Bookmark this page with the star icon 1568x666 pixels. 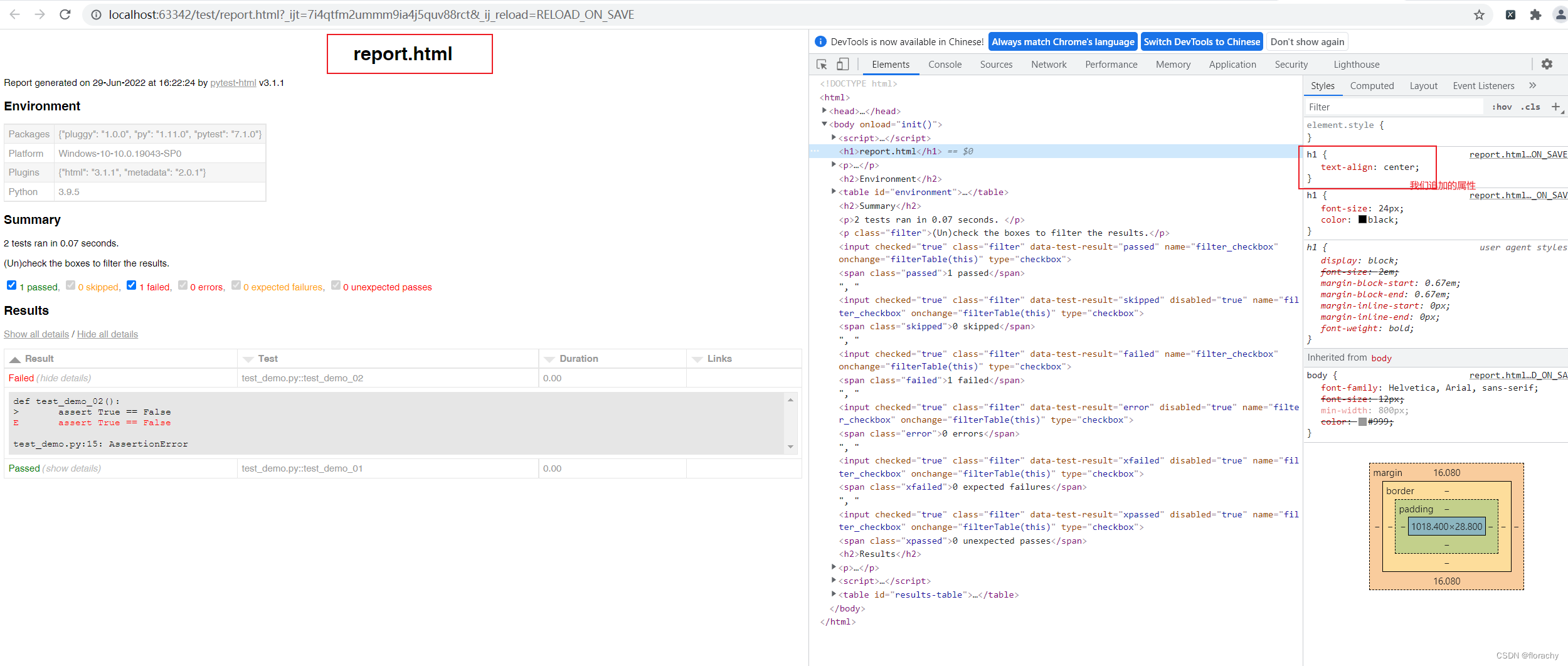pyautogui.click(x=1479, y=14)
